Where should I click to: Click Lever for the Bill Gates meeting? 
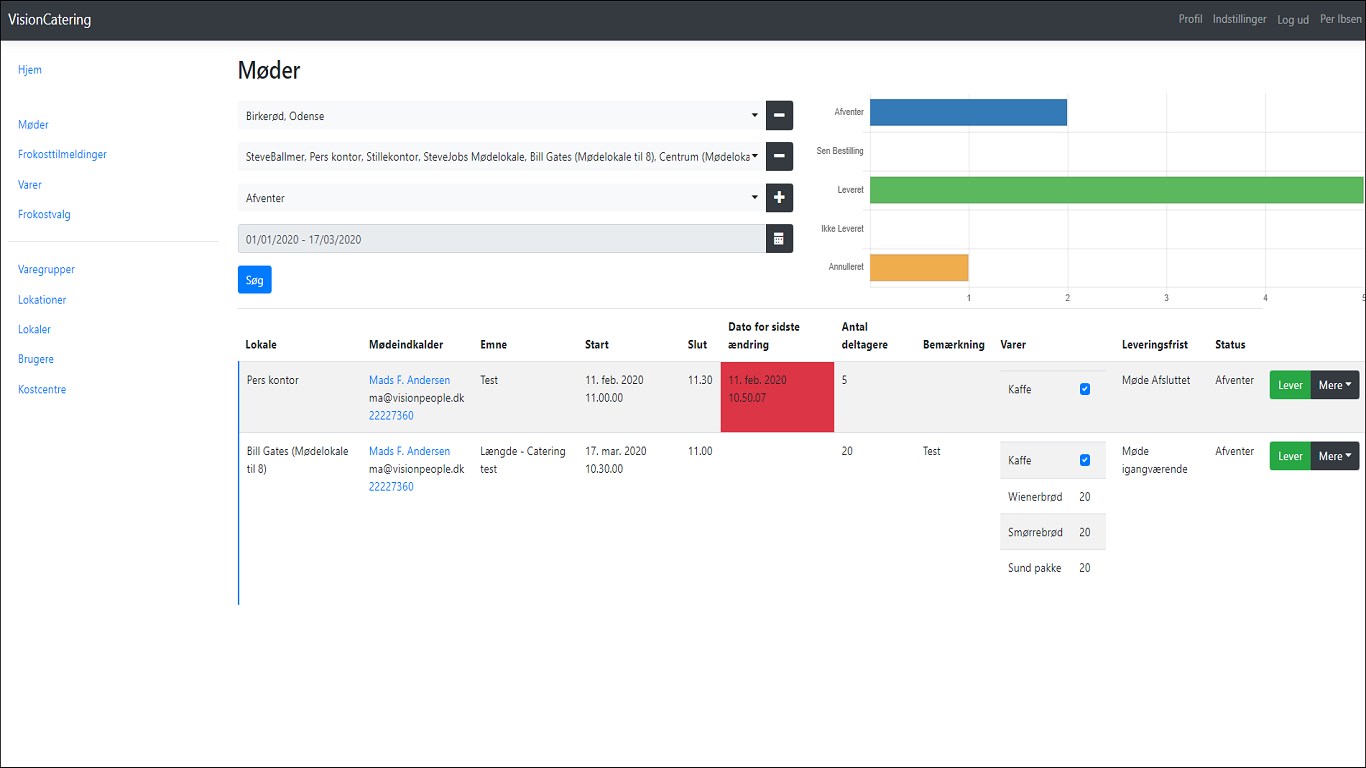1290,456
